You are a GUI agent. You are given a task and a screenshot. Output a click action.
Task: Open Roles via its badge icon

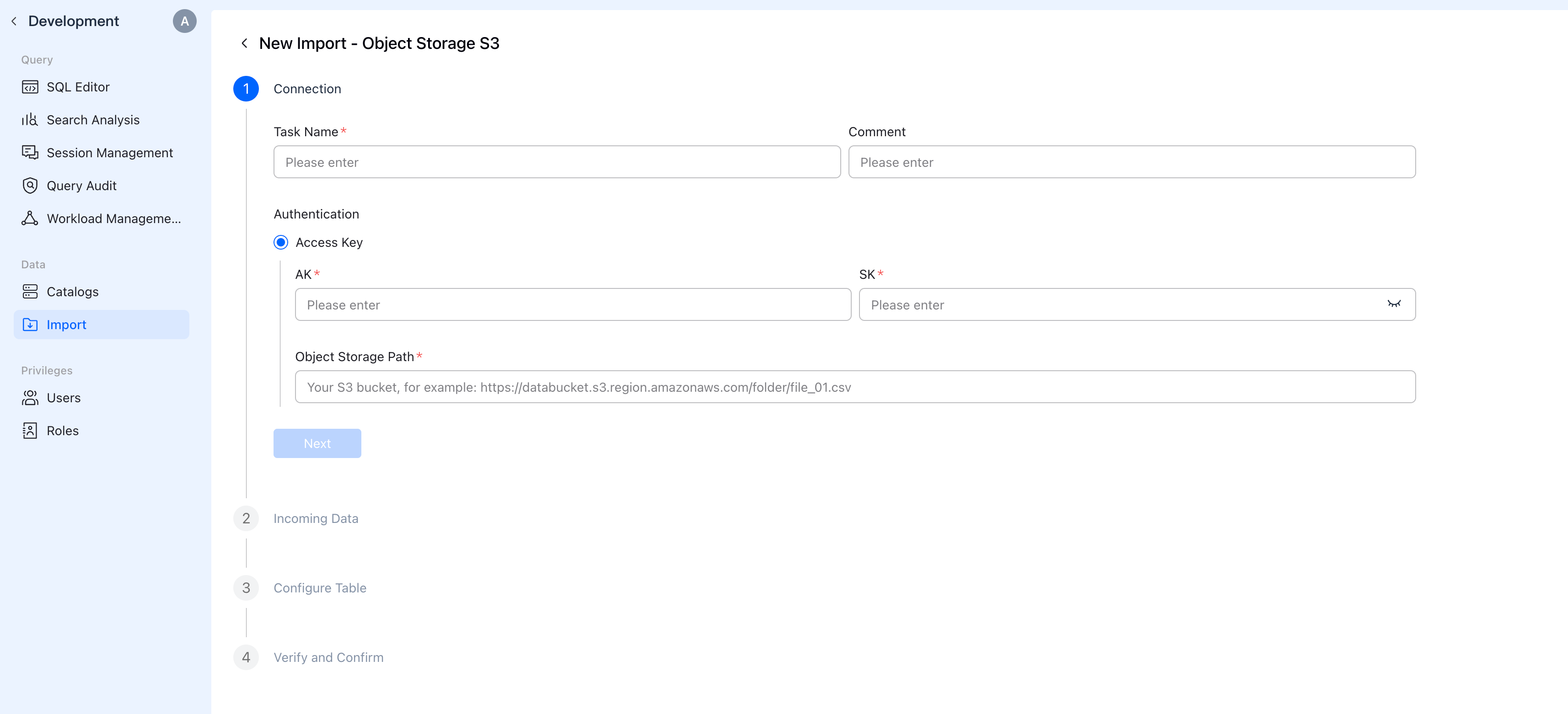pos(30,431)
